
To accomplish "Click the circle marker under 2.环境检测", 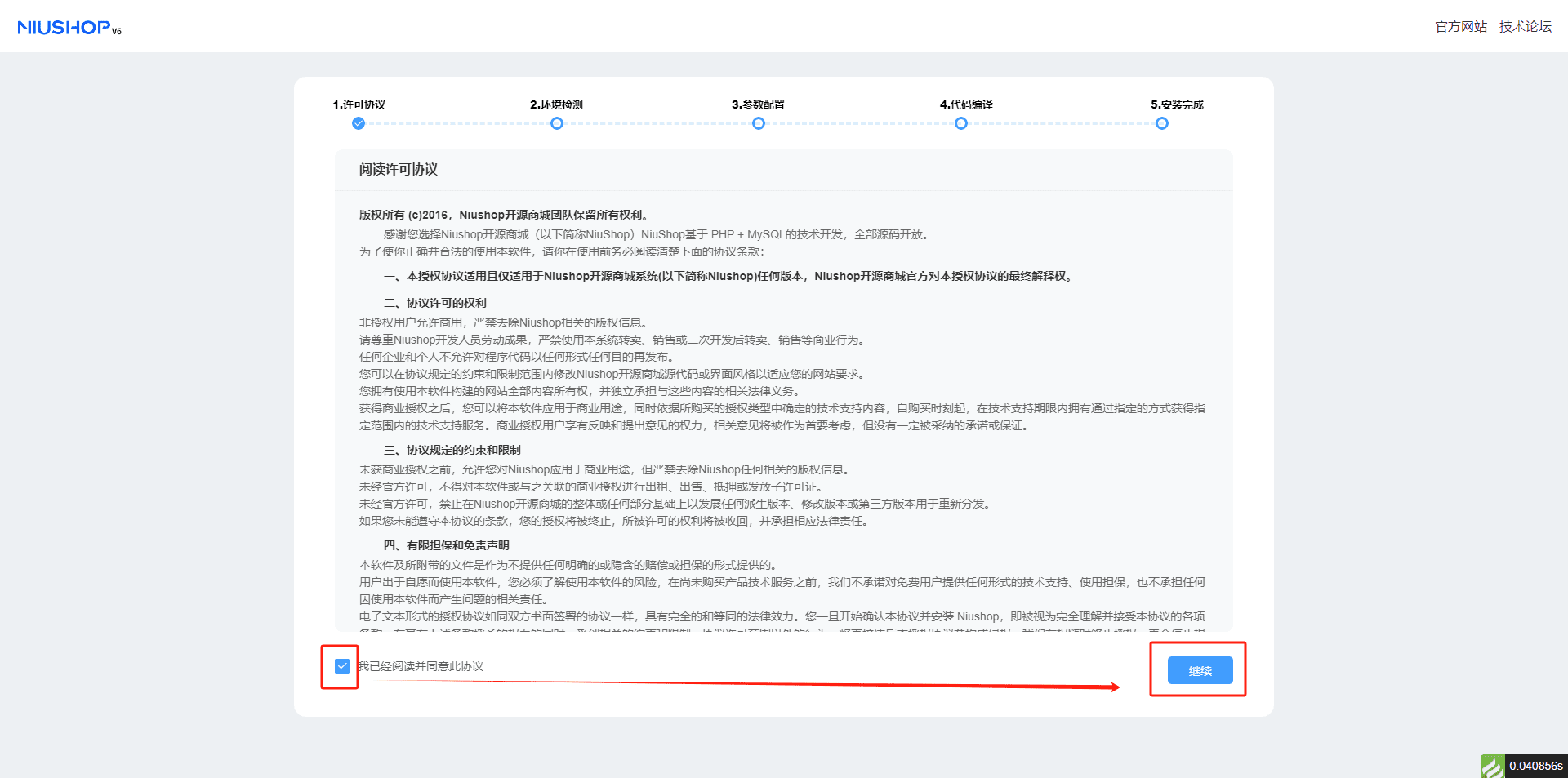I will (x=557, y=123).
